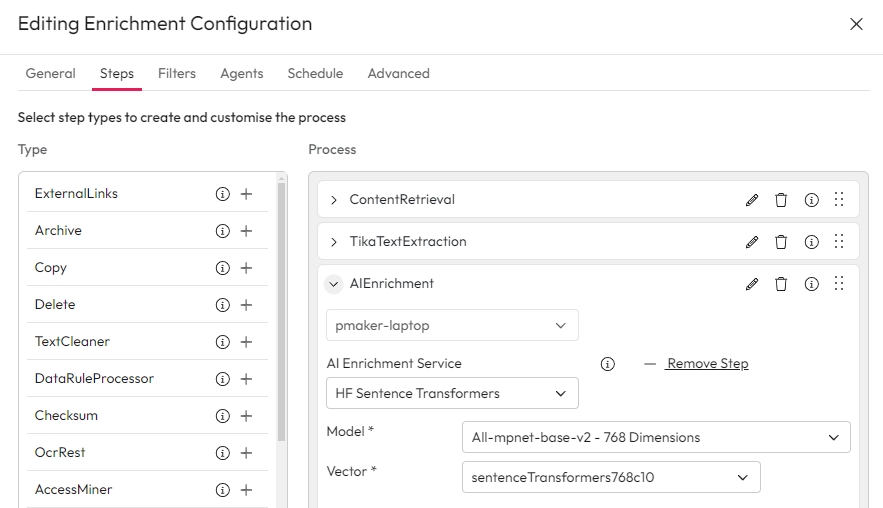The width and height of the screenshot is (883, 508).
Task: Add the TextCleaner step type
Action: click(246, 342)
